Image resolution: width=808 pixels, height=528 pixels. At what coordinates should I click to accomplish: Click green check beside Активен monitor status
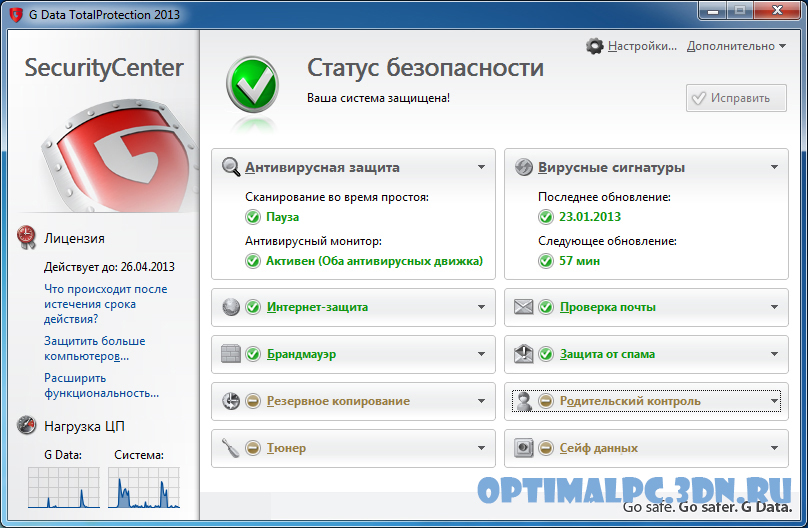252,261
